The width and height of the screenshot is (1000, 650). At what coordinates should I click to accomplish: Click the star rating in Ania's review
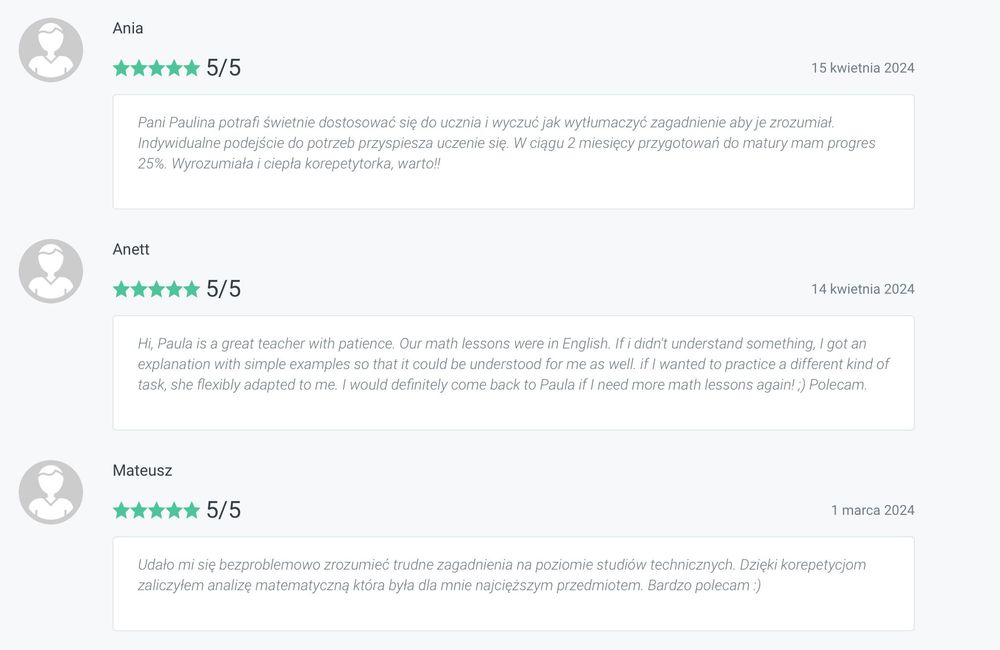(156, 68)
